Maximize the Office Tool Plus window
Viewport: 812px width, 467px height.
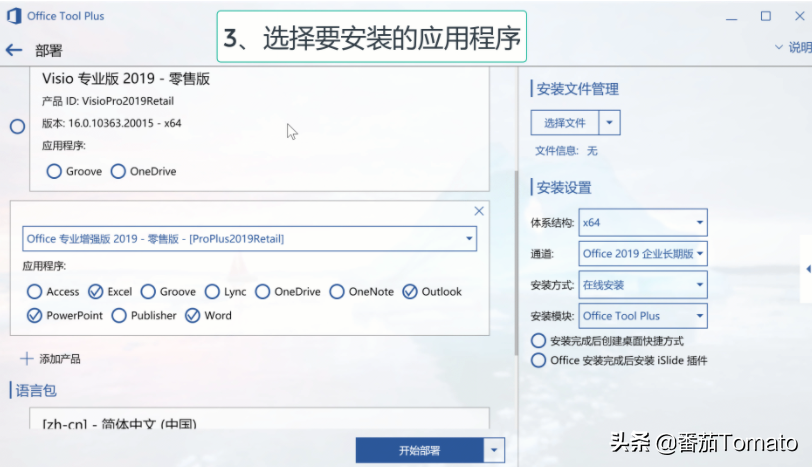(x=765, y=16)
